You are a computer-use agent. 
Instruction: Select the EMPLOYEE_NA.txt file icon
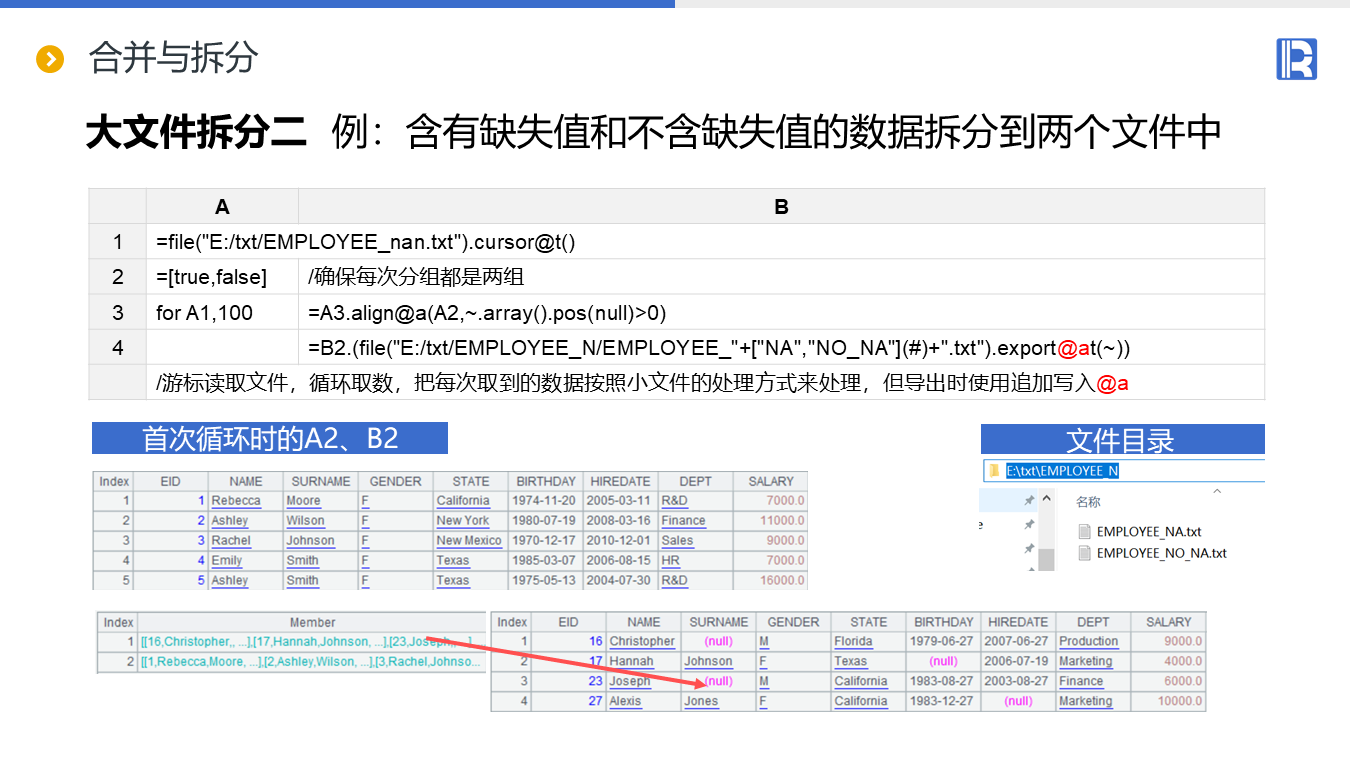[1084, 532]
